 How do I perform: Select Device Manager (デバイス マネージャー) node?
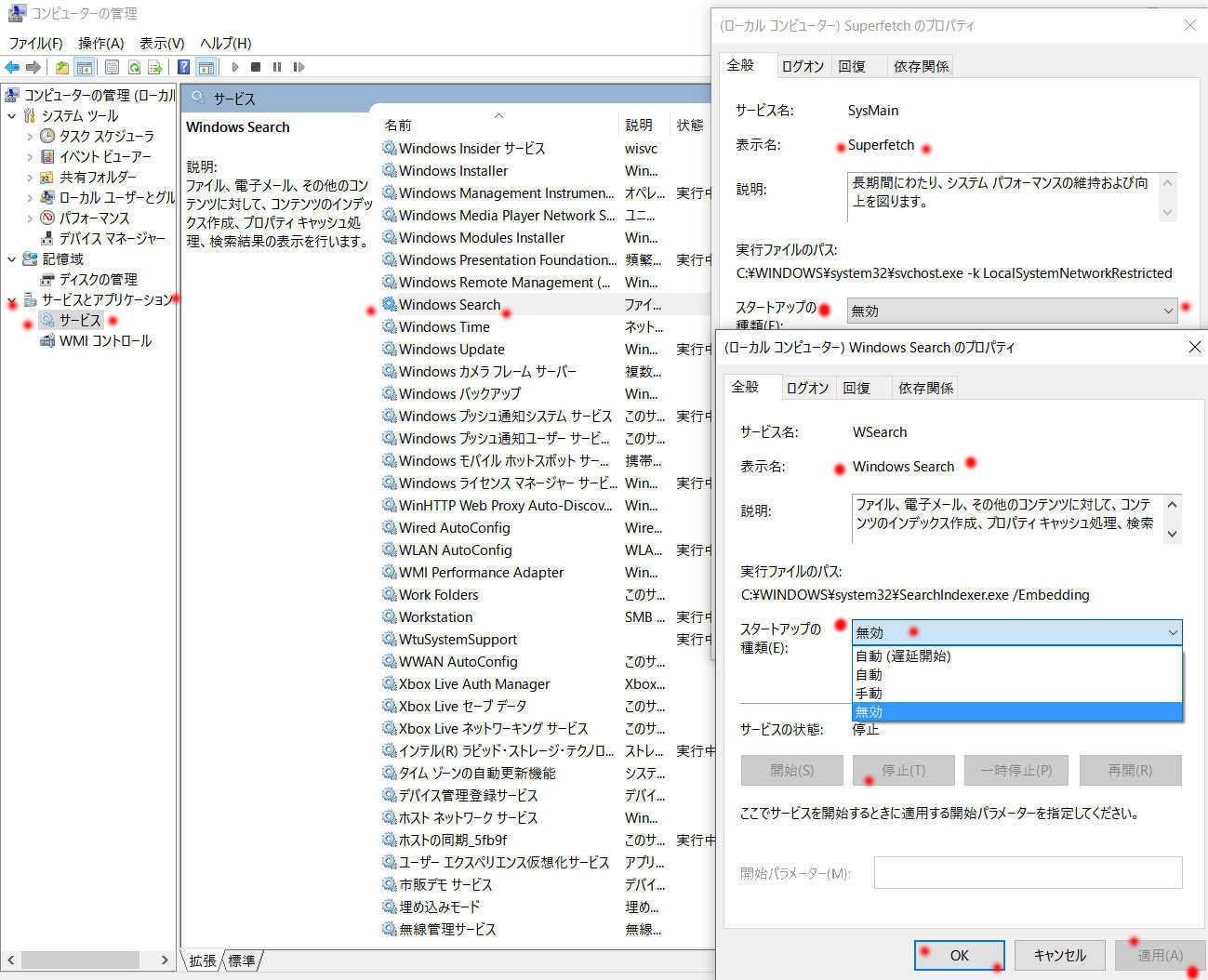pos(112,238)
